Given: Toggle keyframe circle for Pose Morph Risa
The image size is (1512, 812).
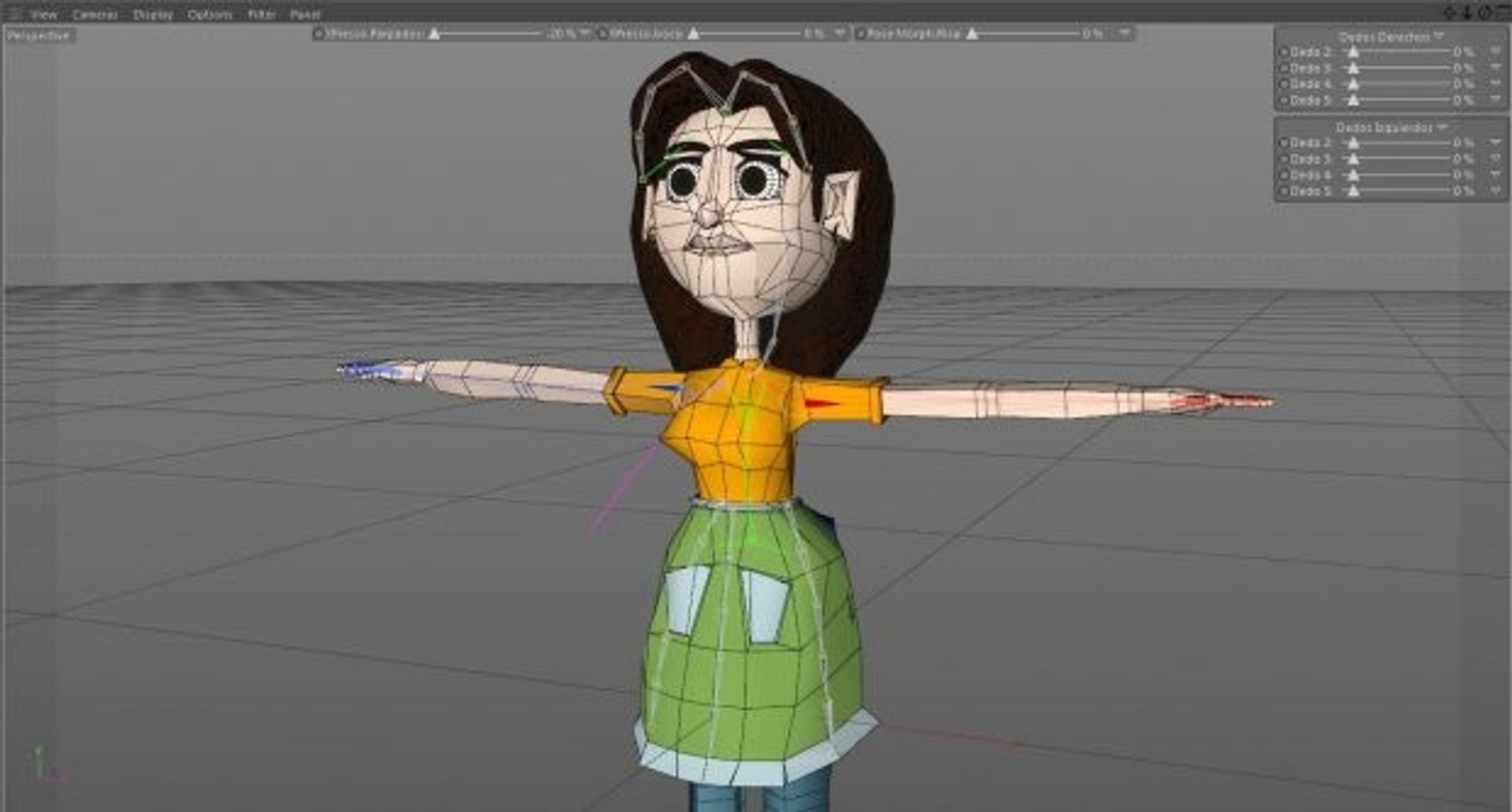Looking at the screenshot, I should click(x=861, y=34).
